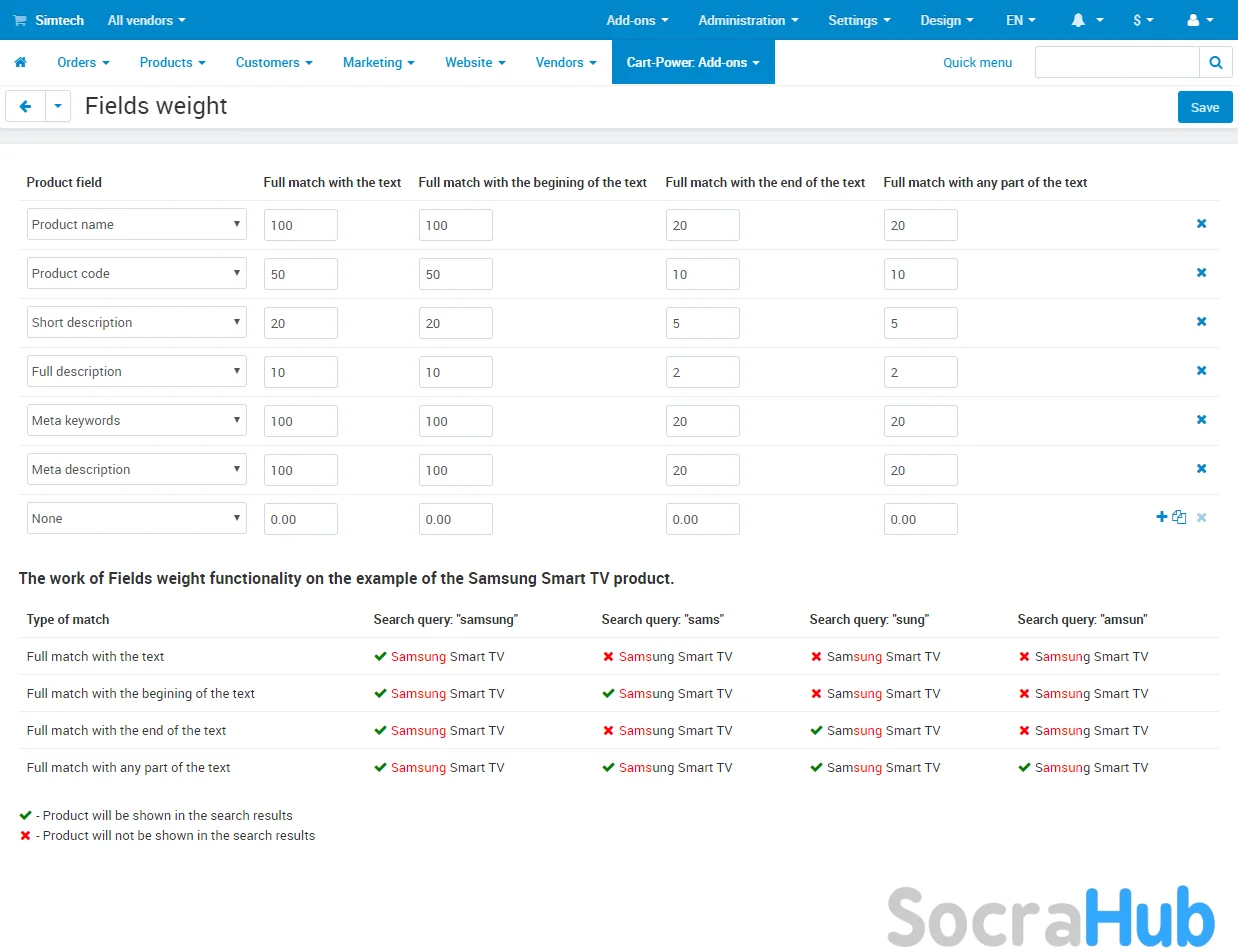Clone the None row with copy icon
The image size is (1238, 952).
coord(1179,517)
